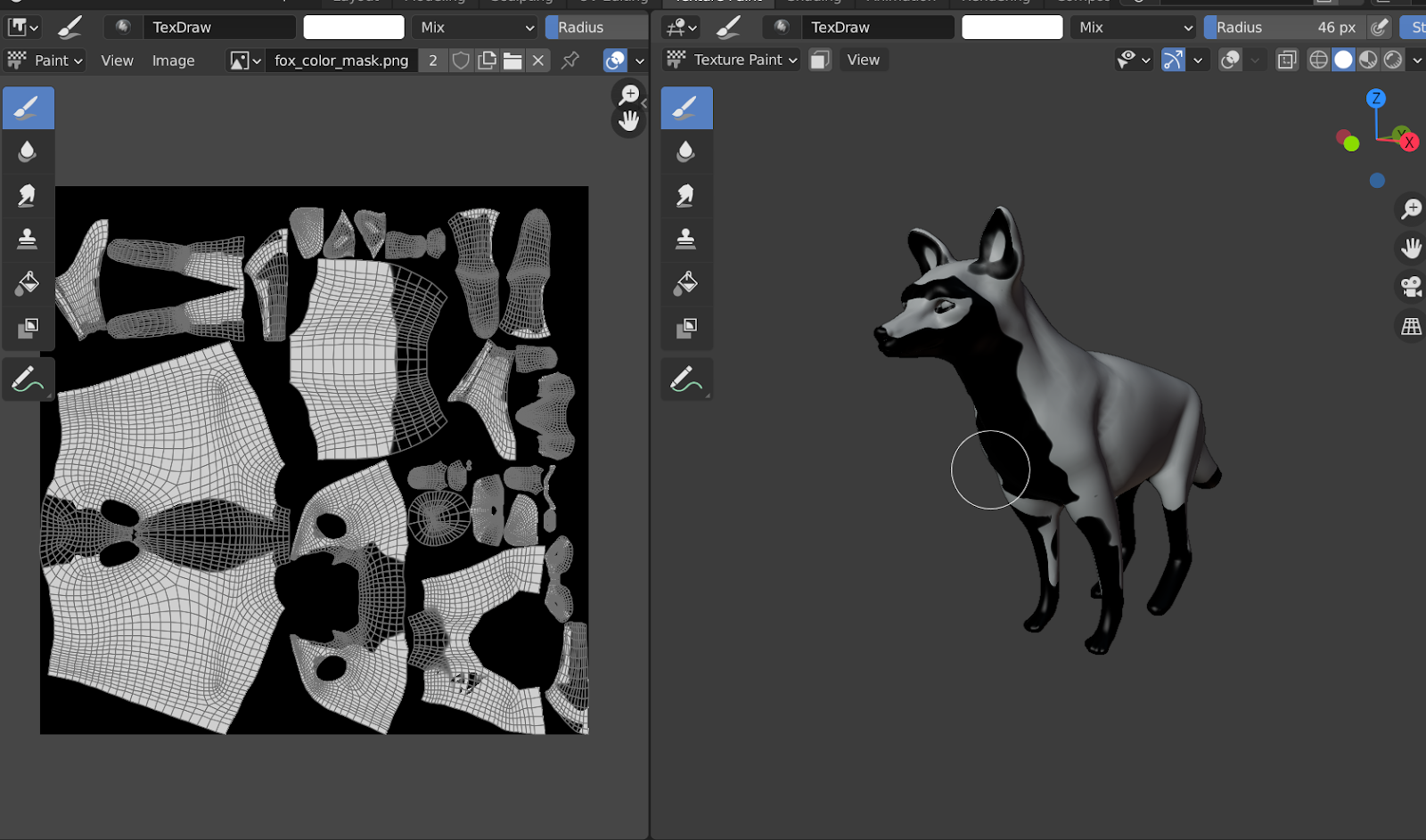The width and height of the screenshot is (1426, 840).
Task: Adjust Radius slider in image editor
Action: 597,28
